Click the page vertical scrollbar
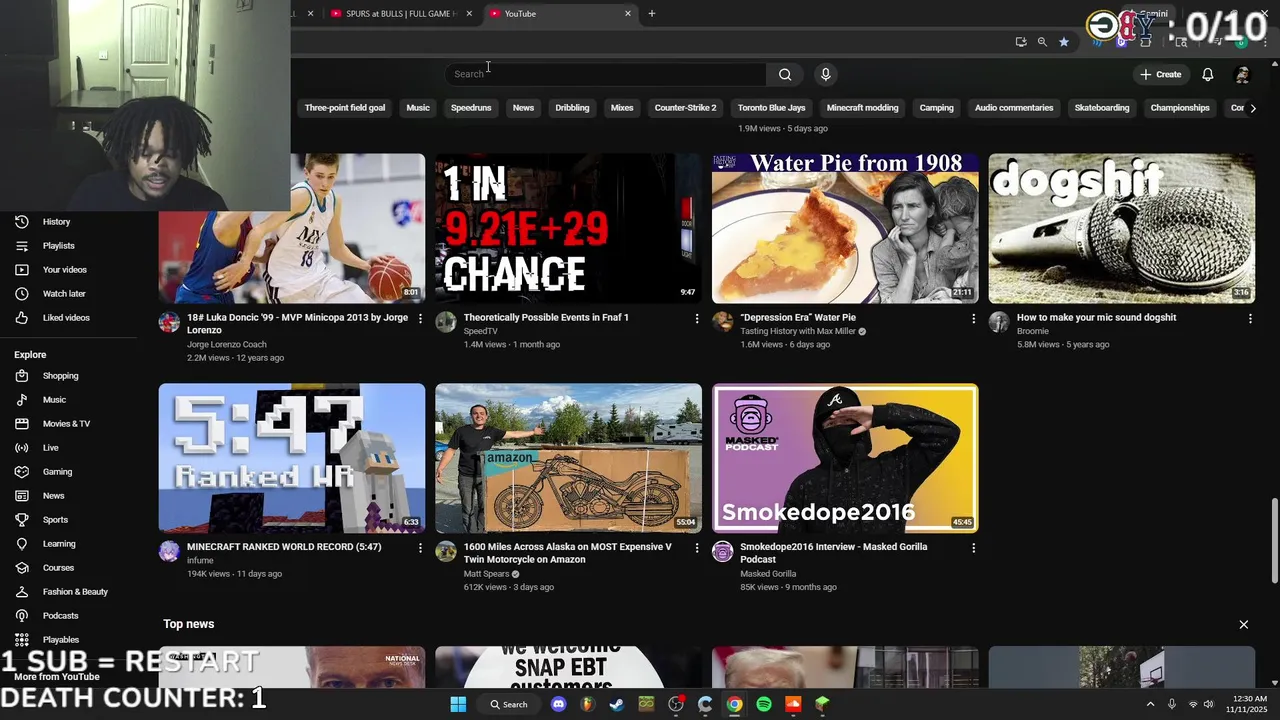 point(1274,542)
